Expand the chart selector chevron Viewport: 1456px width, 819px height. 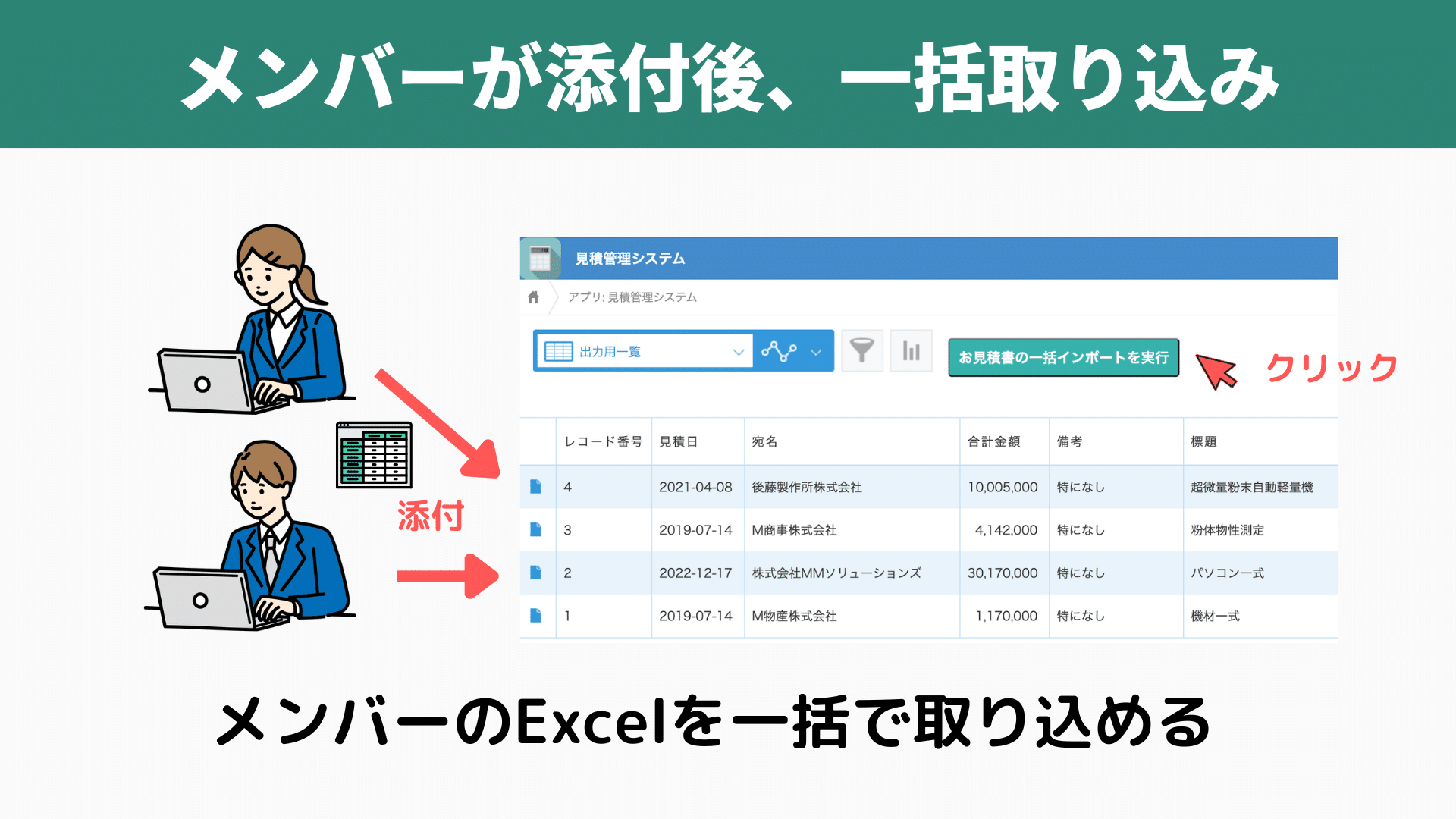pyautogui.click(x=816, y=351)
